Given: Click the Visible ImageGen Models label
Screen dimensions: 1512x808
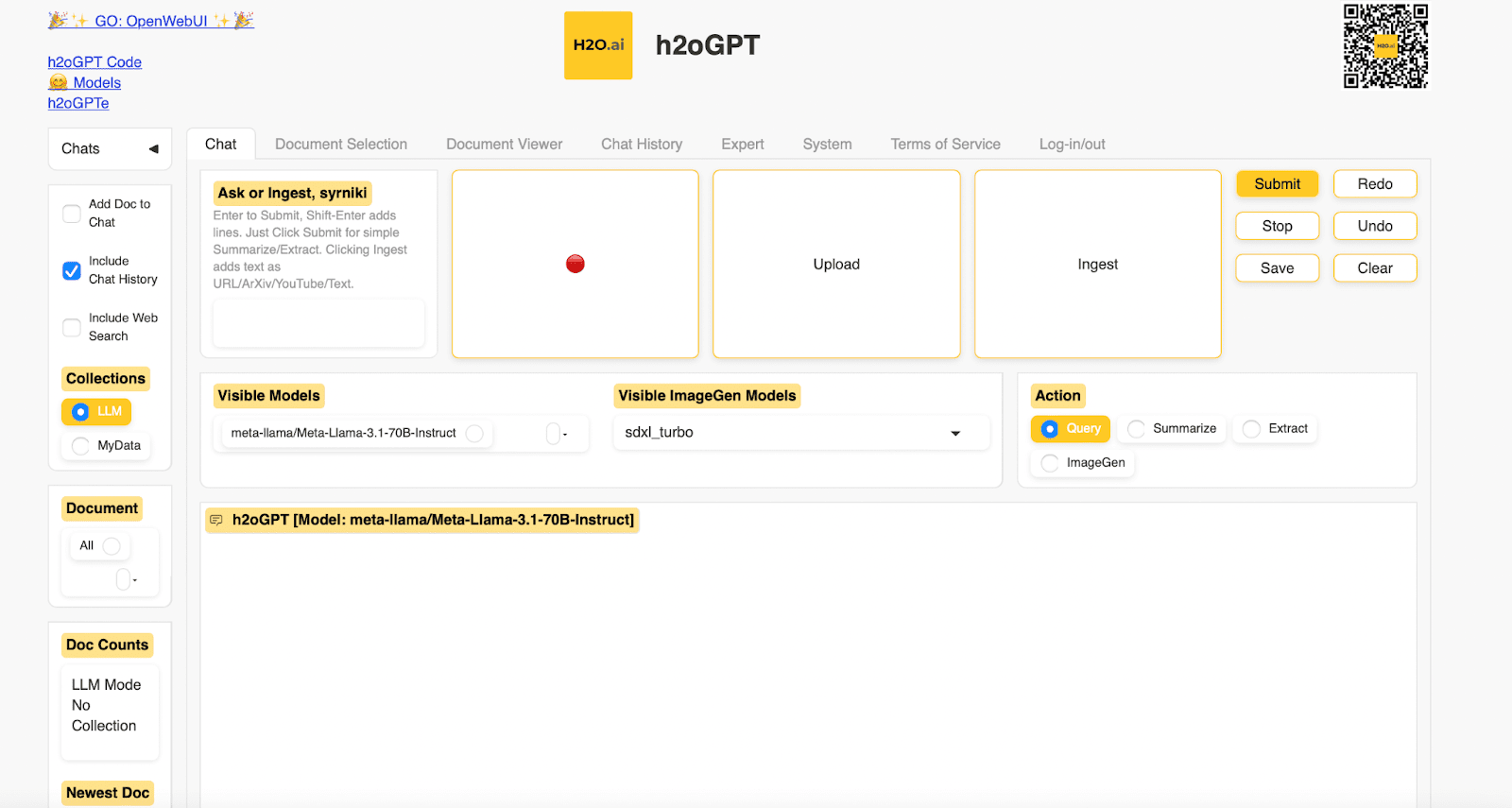Looking at the screenshot, I should pyautogui.click(x=707, y=396).
